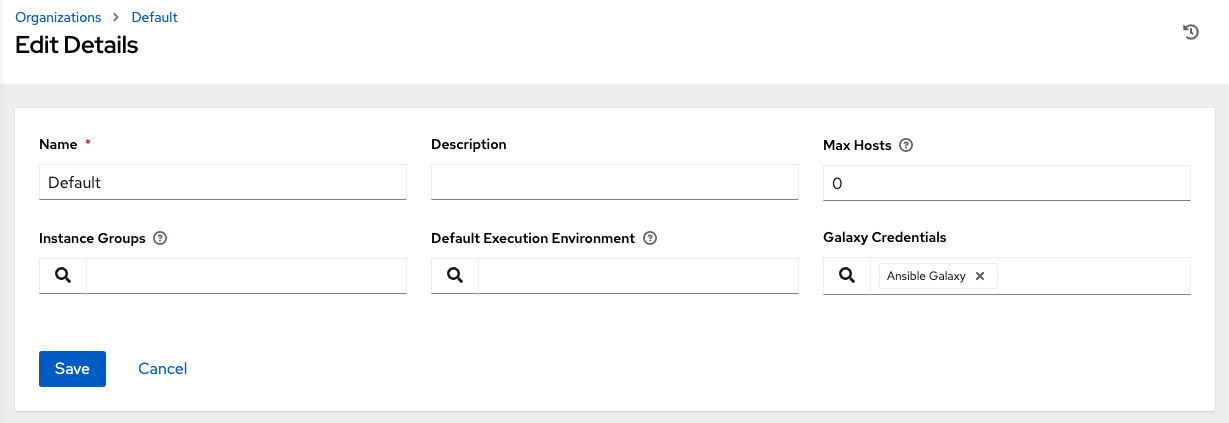Click the Instance Groups help icon
This screenshot has width=1229, height=423.
(160, 239)
